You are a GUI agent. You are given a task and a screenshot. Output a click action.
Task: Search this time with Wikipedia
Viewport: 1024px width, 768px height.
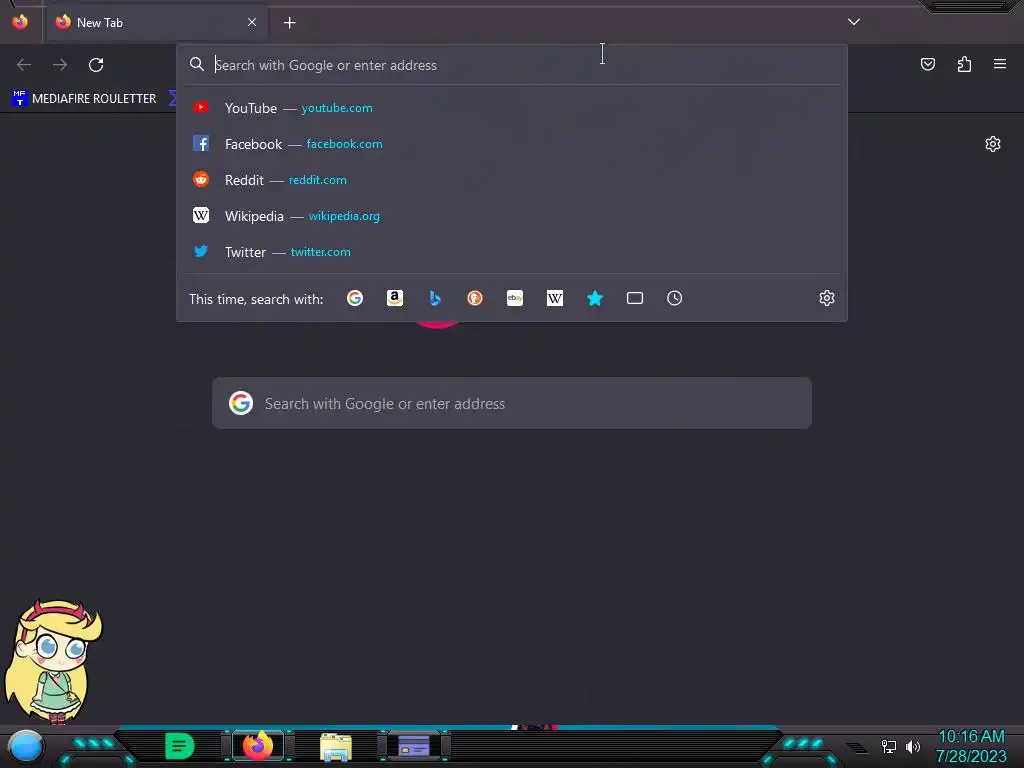[554, 298]
